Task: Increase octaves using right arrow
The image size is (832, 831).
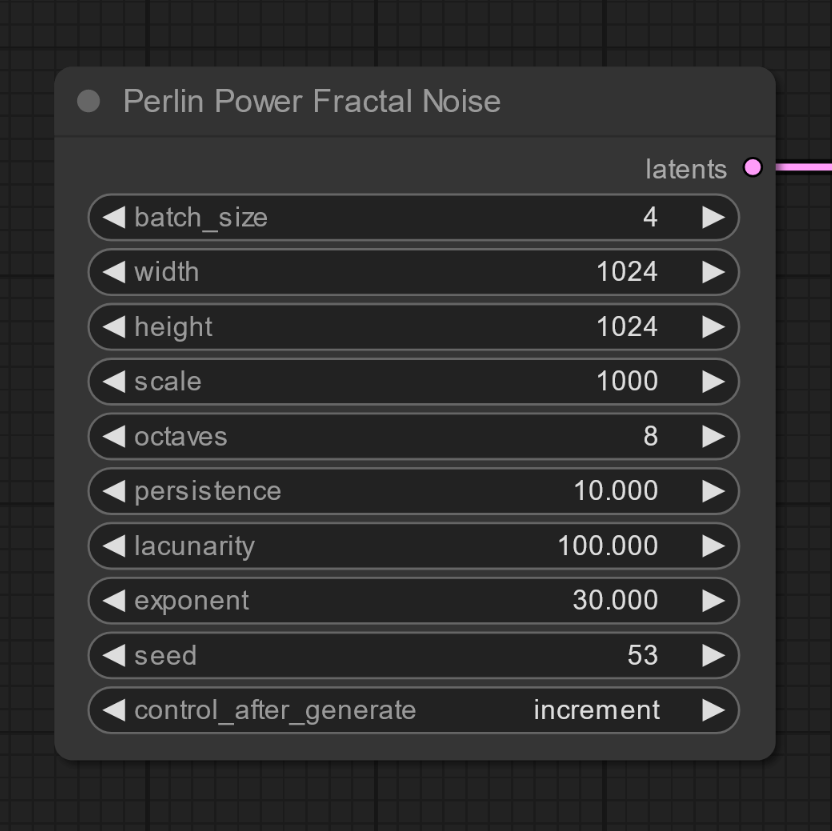Action: (712, 436)
